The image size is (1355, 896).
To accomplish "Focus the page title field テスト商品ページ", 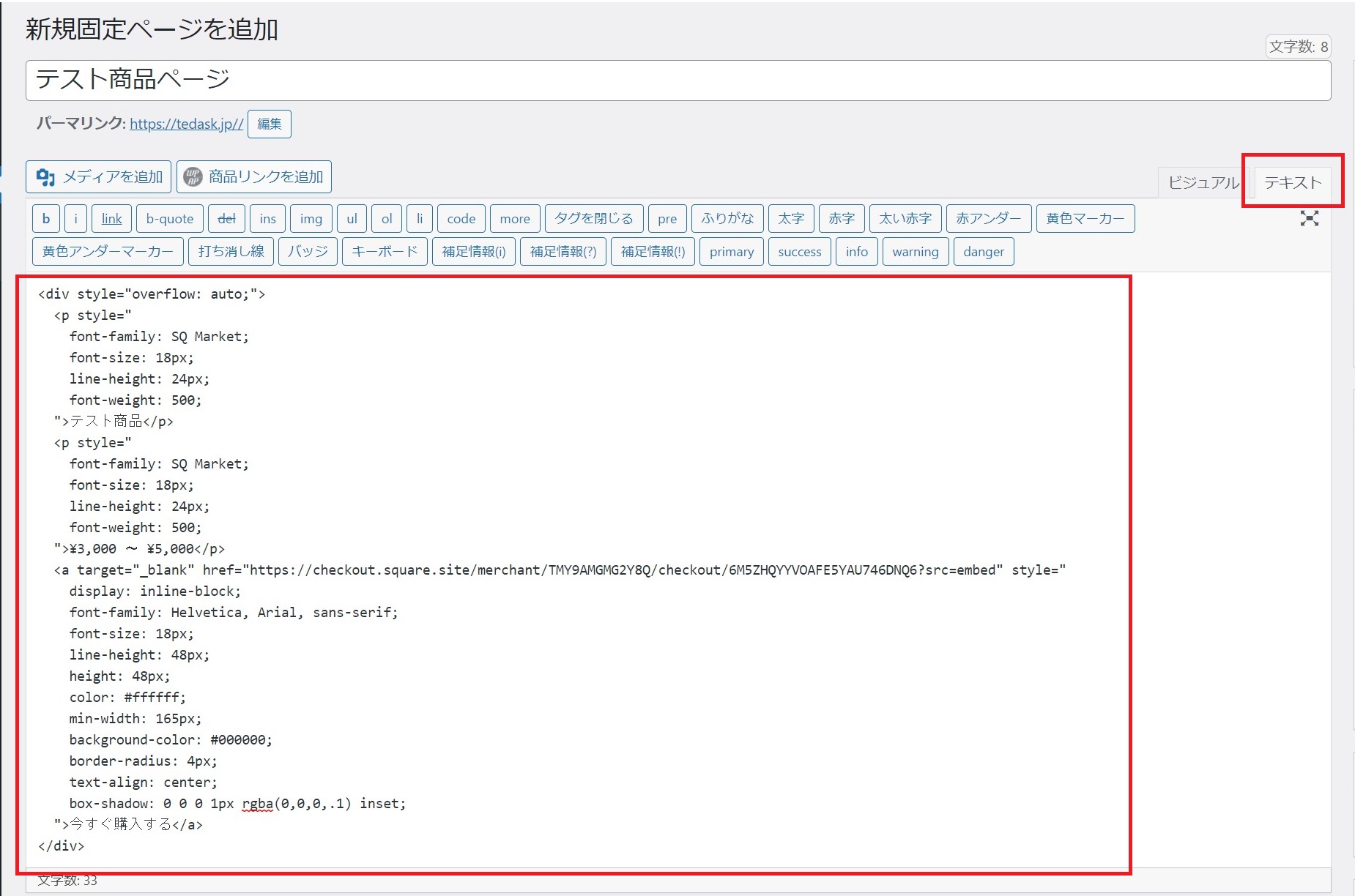I will [x=677, y=80].
